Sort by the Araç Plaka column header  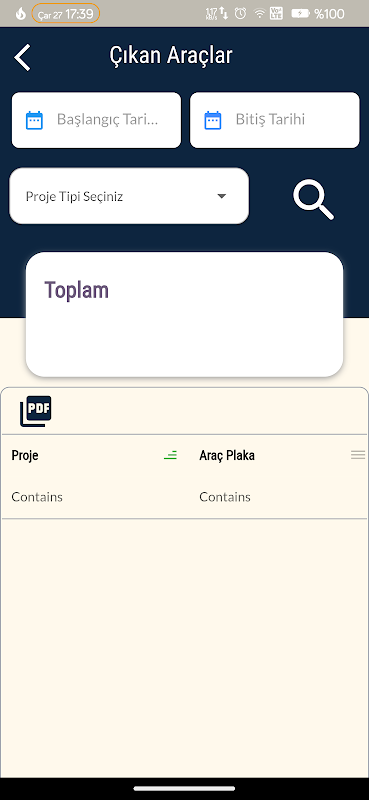click(227, 455)
